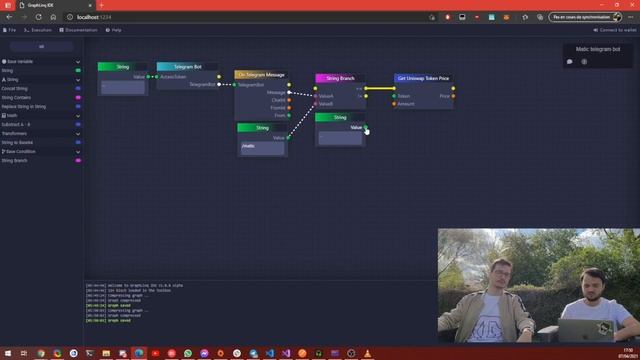The width and height of the screenshot is (640, 360).
Task: Click the != output pin on String Branch
Action: [x=366, y=96]
